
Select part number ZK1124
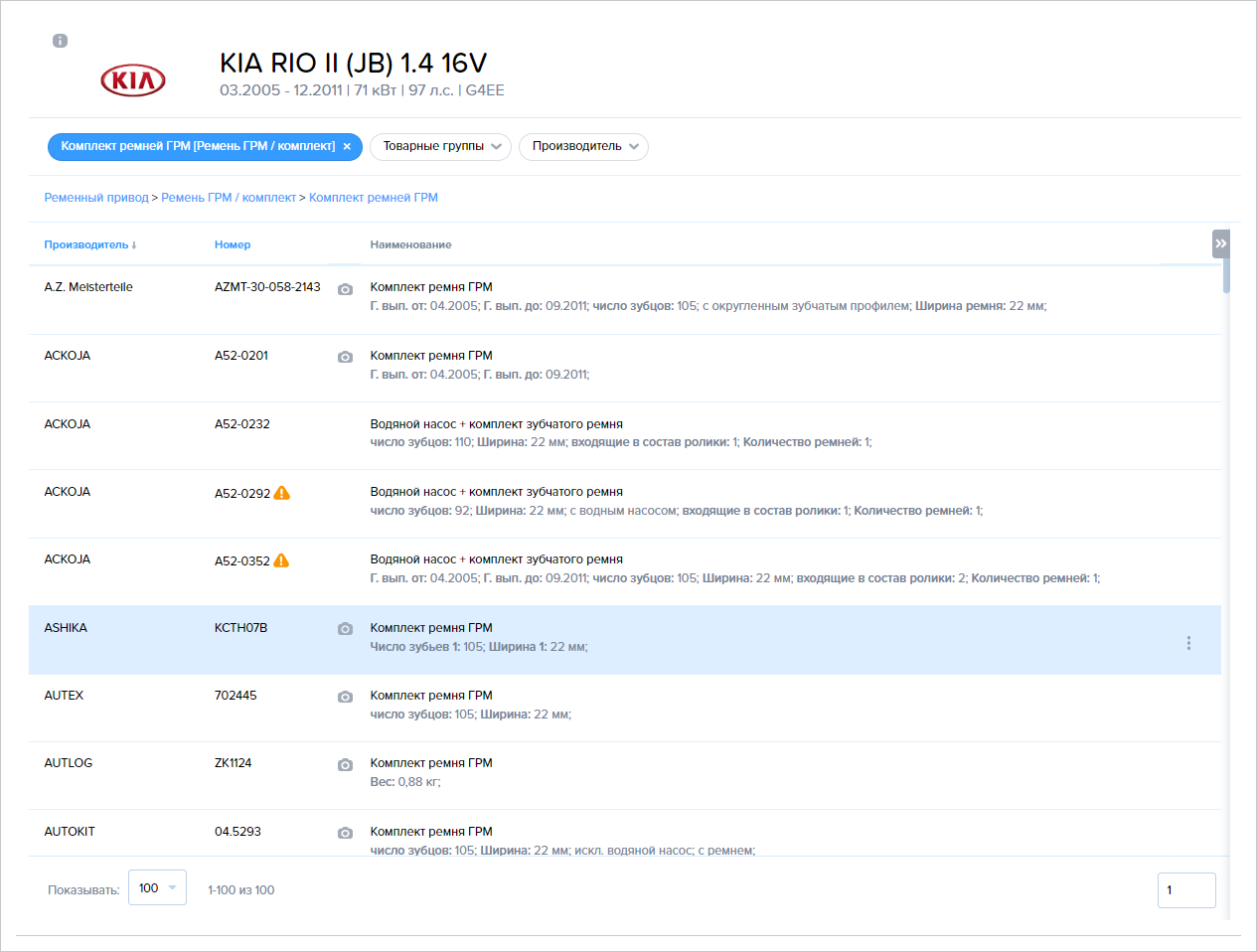[x=234, y=763]
